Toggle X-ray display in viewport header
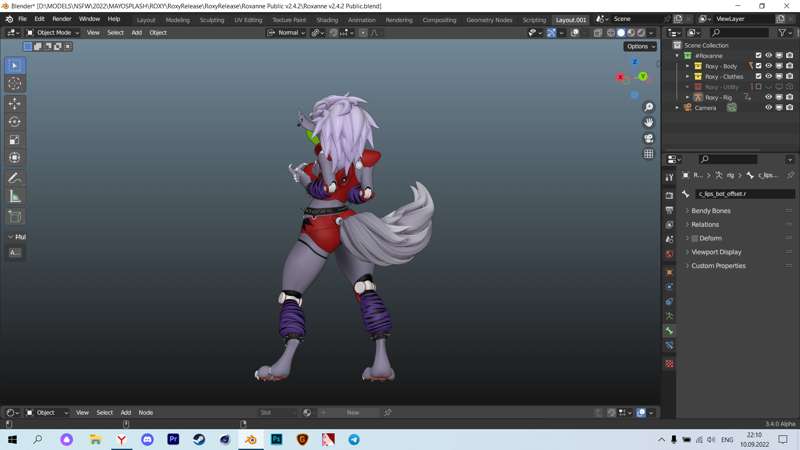 (597, 33)
